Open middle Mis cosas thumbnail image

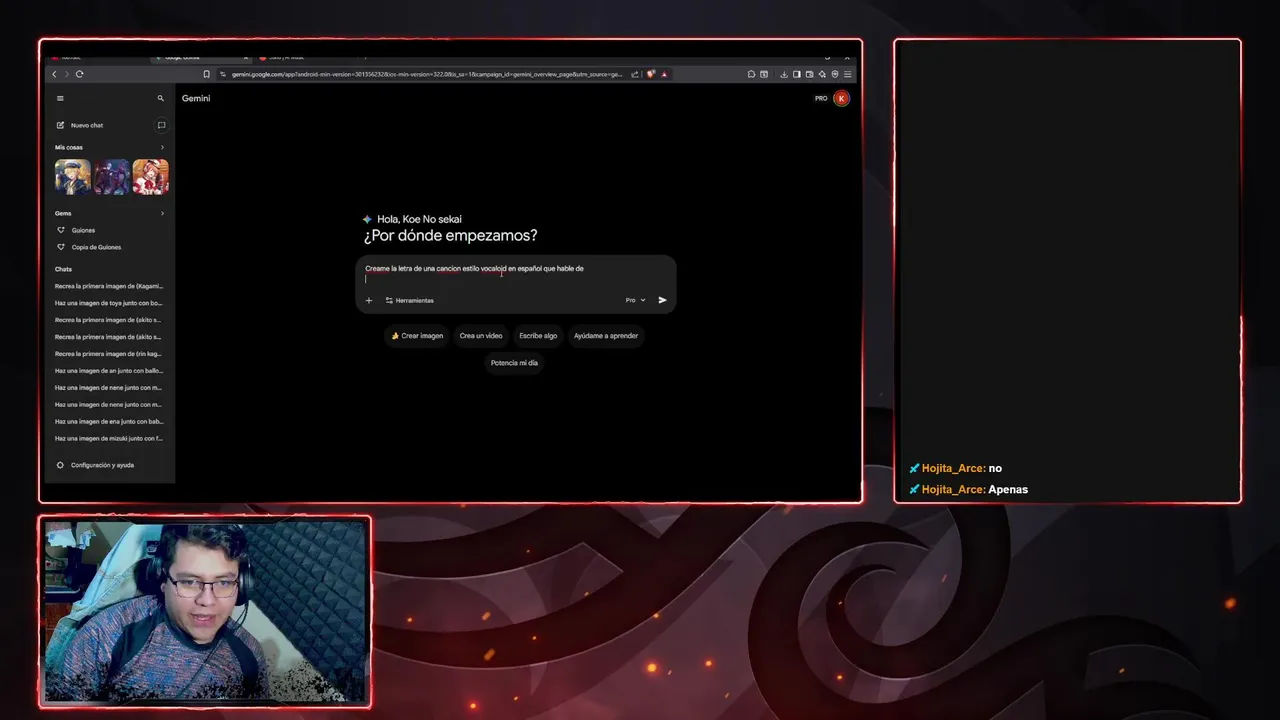(x=111, y=177)
